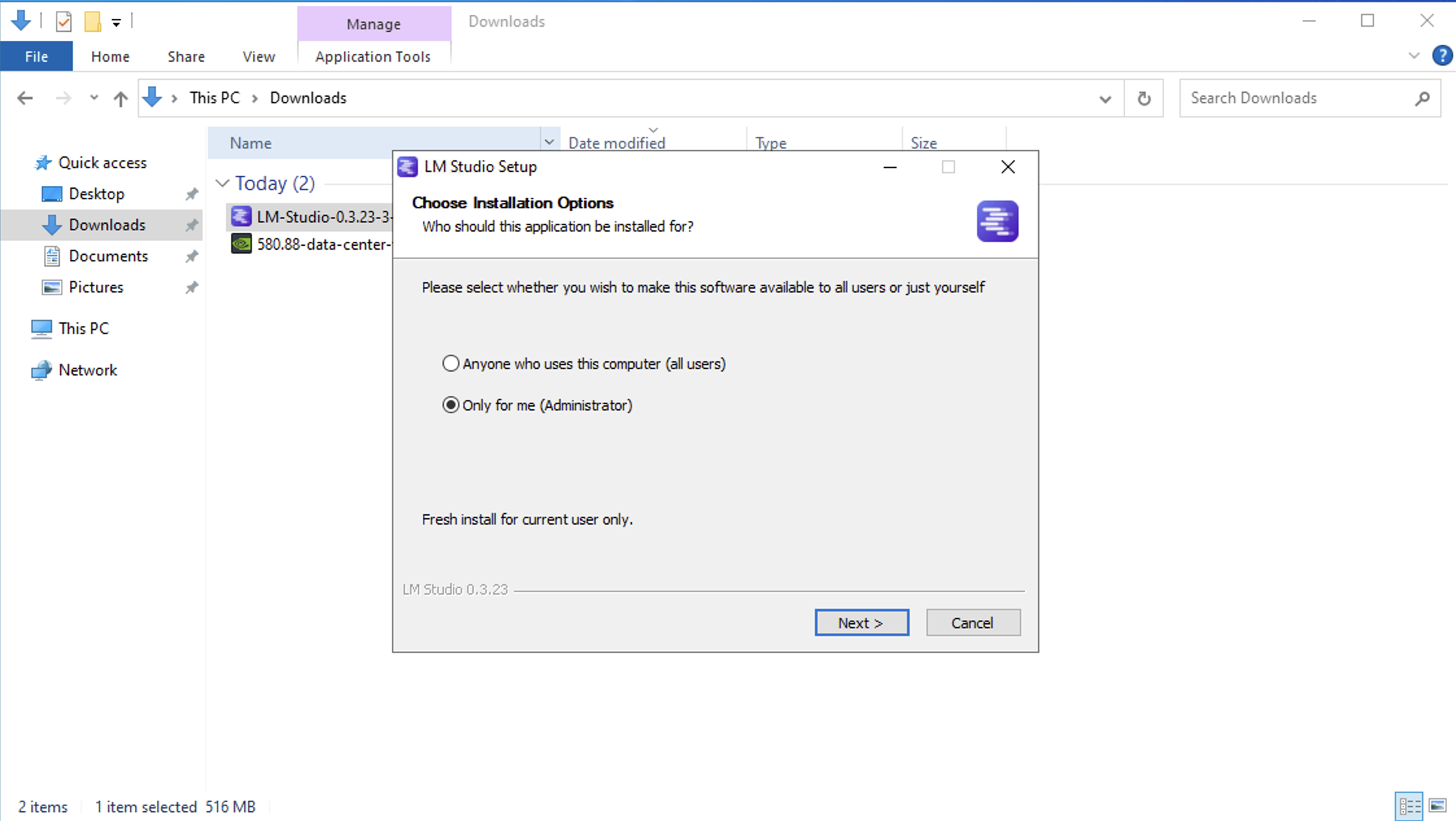Select Anyone who uses this computer option

pos(451,363)
